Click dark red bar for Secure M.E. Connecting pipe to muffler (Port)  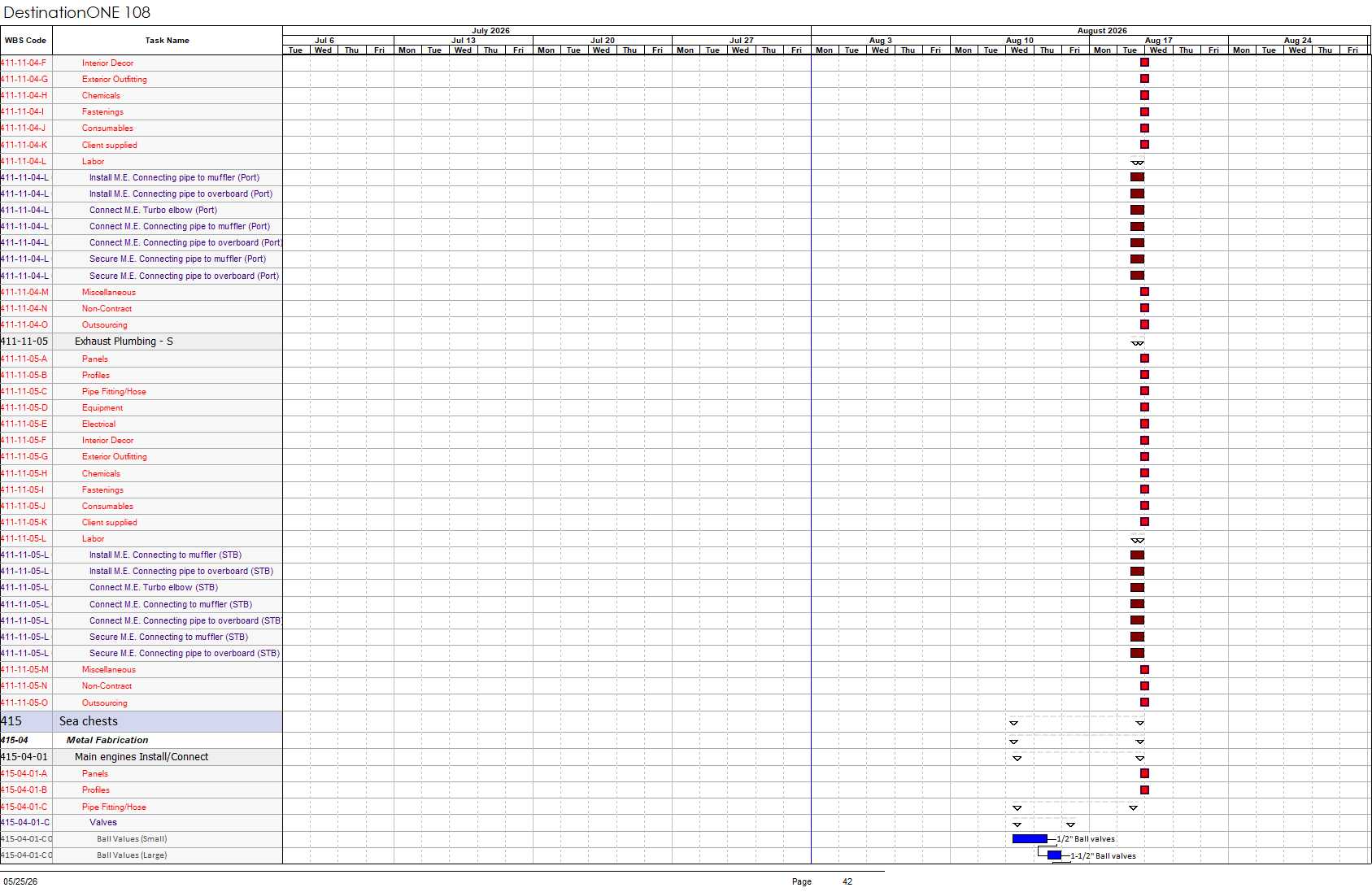(x=1137, y=259)
